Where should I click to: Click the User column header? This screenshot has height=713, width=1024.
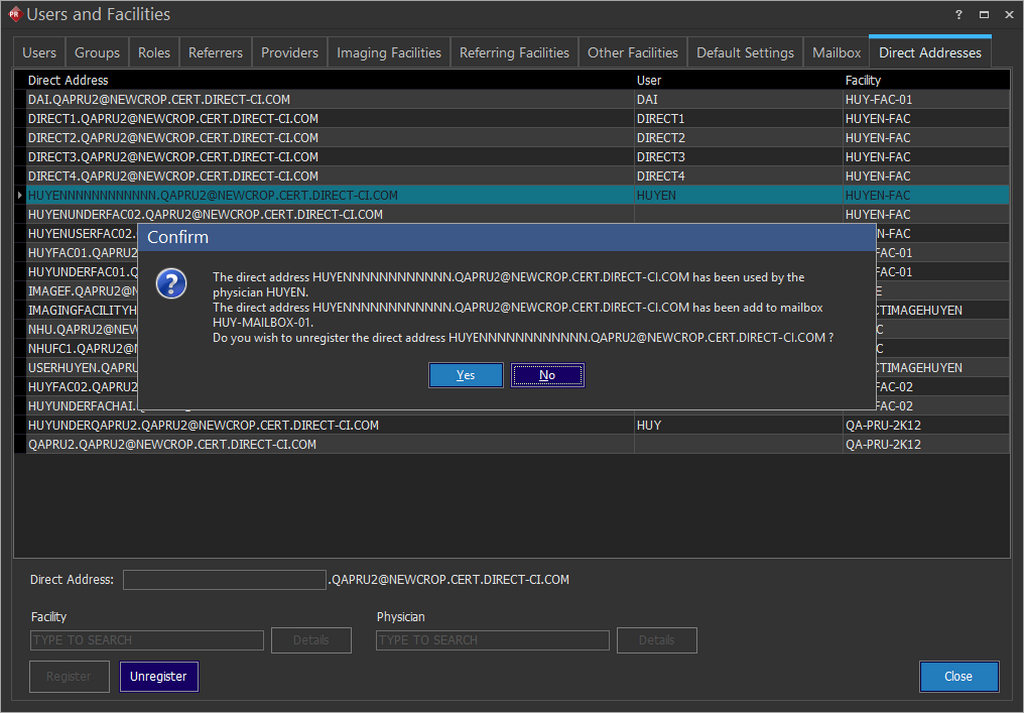(649, 80)
